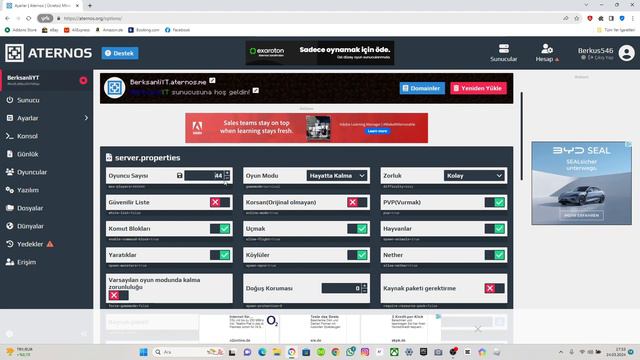640x360 pixels.
Task: Click the red server status indicator
Action: [83, 80]
